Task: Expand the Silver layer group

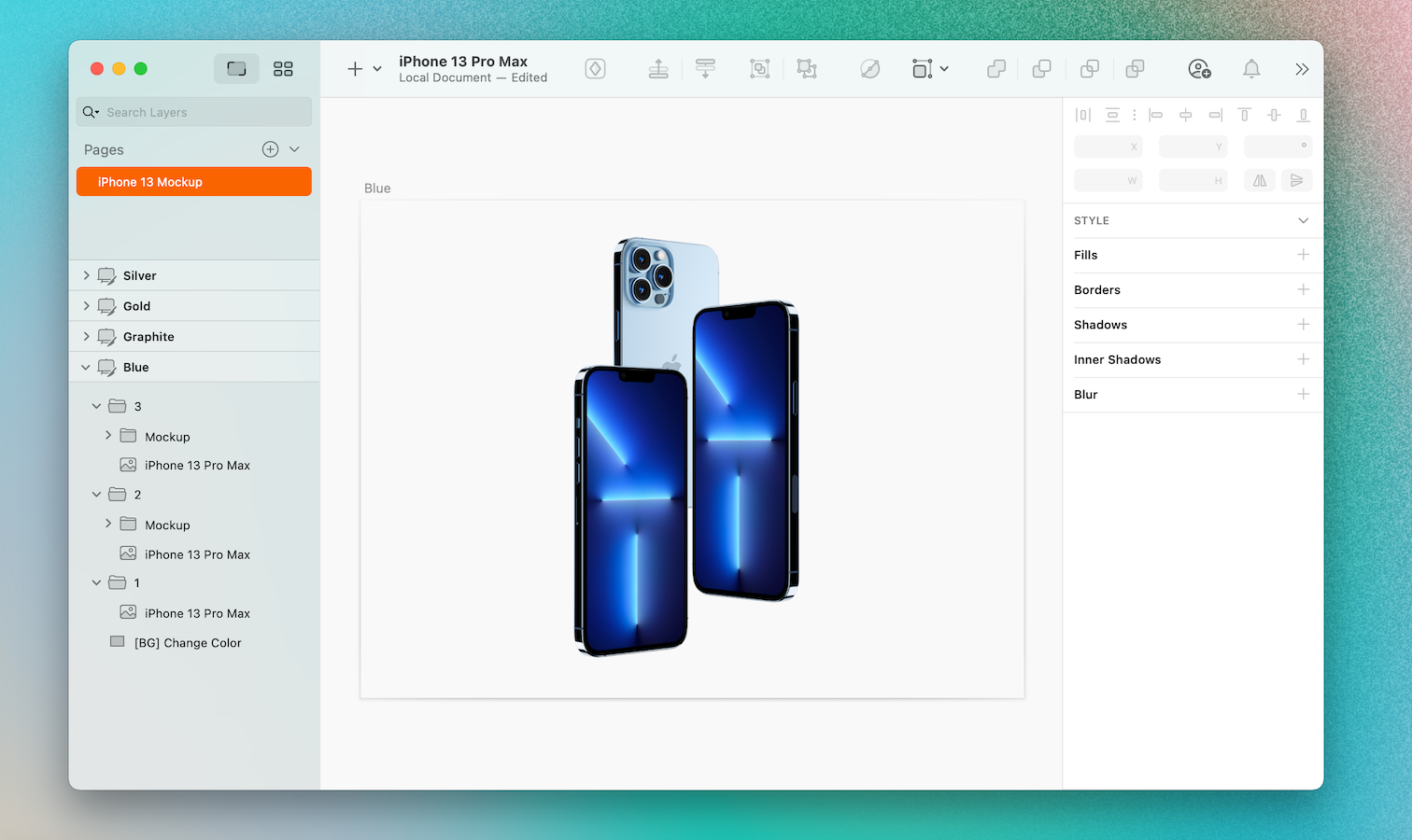Action: point(86,275)
